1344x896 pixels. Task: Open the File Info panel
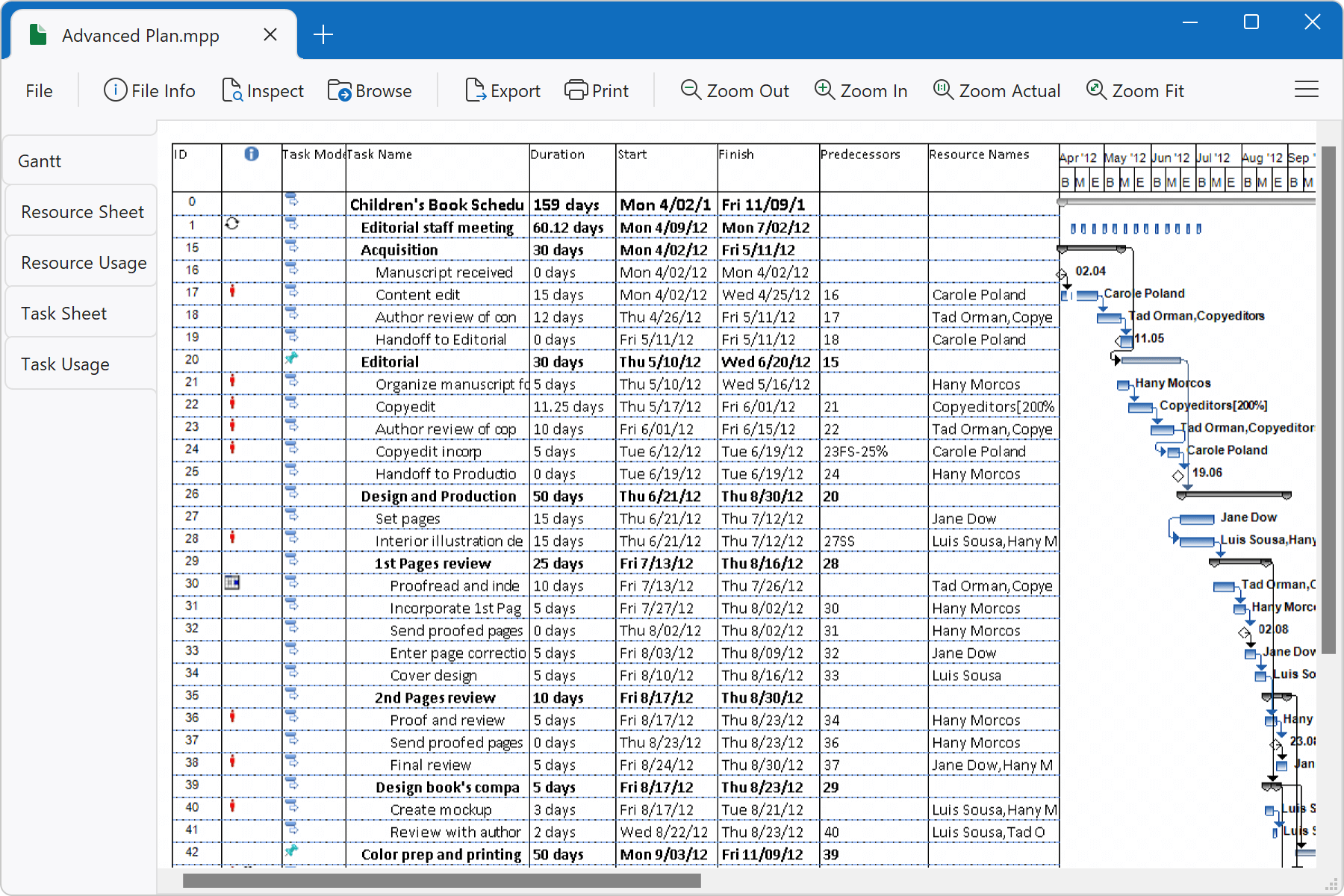click(149, 90)
